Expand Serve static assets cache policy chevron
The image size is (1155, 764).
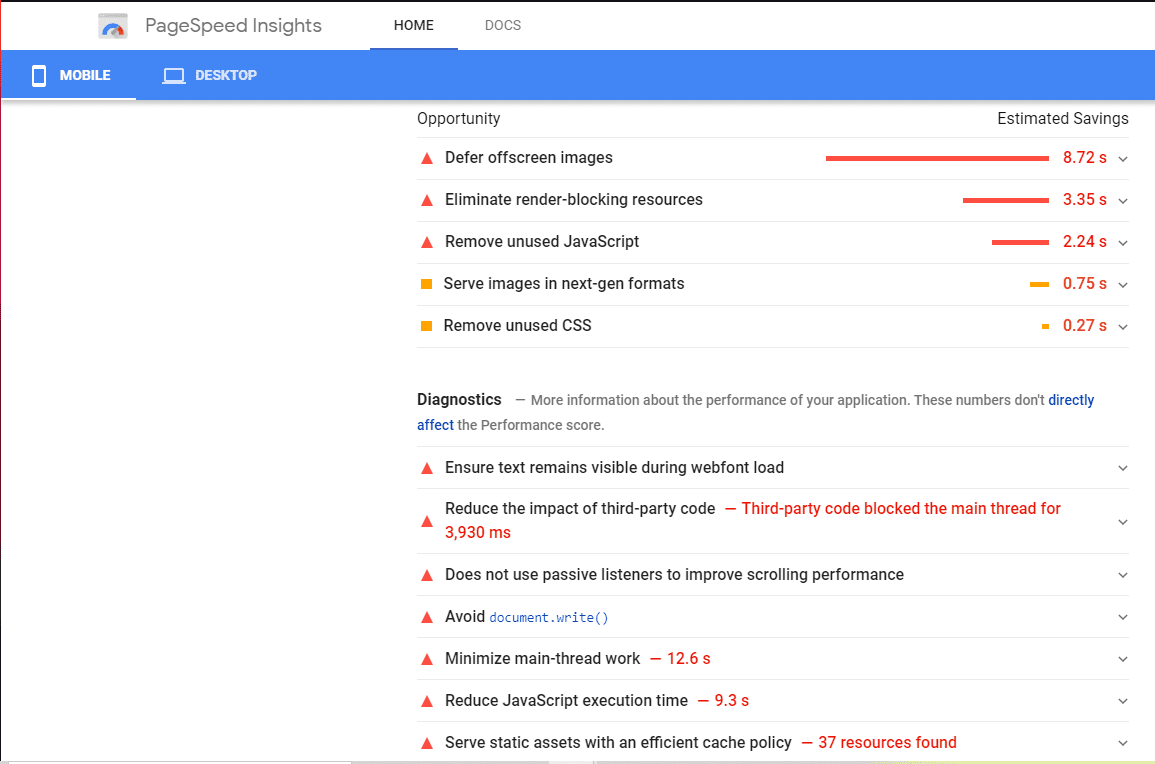coord(1123,743)
